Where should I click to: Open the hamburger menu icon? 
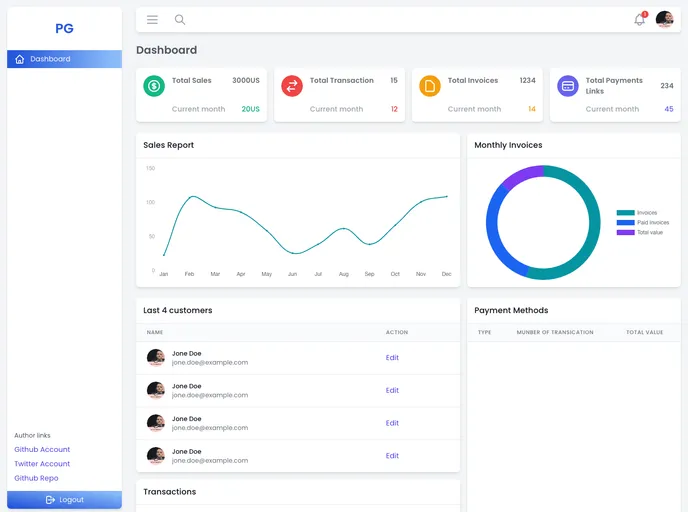pyautogui.click(x=152, y=19)
